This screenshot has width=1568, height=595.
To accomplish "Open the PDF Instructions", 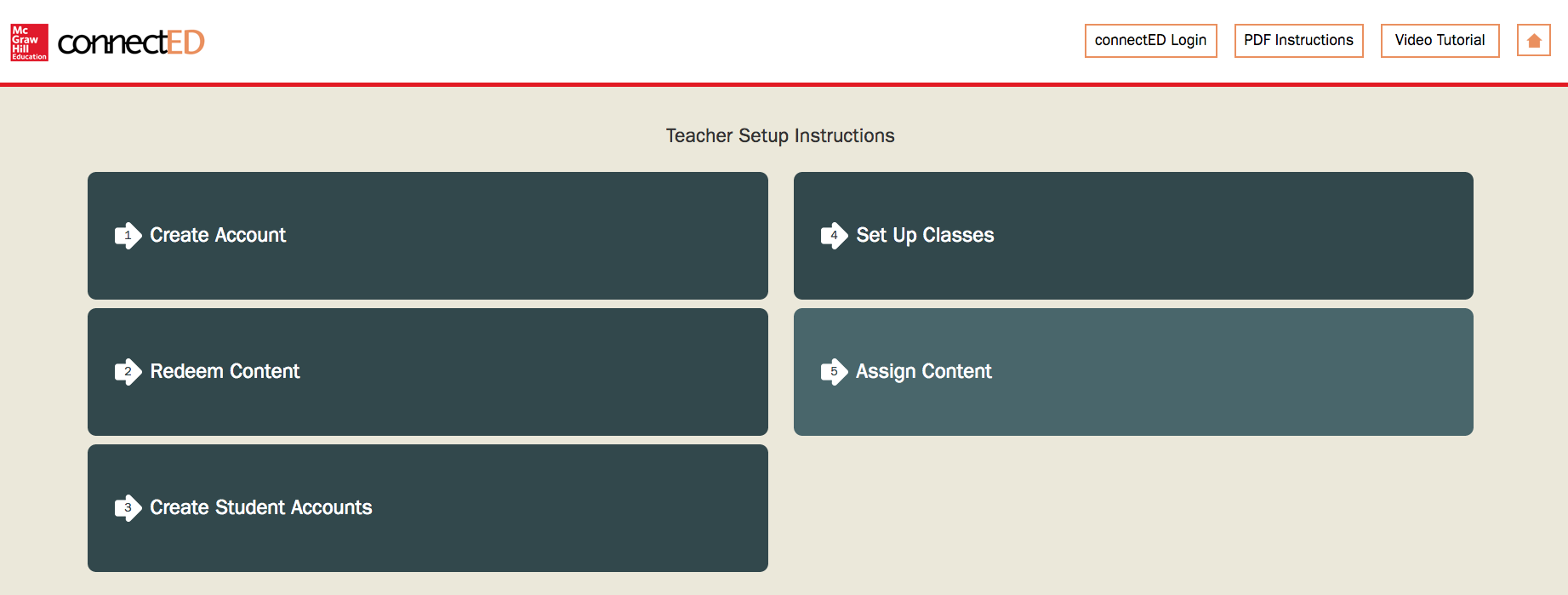I will click(1298, 41).
